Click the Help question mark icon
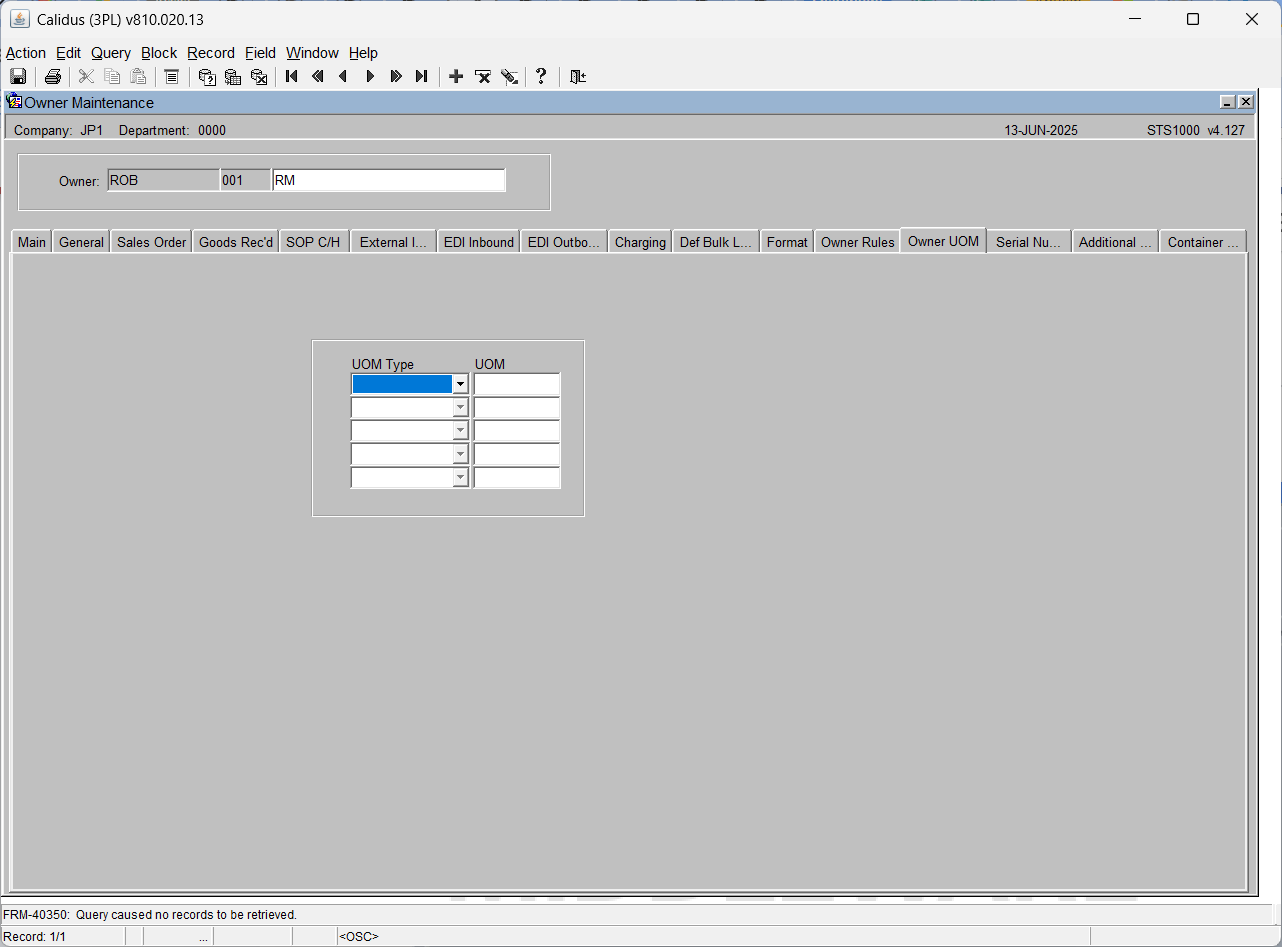1282x947 pixels. pos(541,76)
